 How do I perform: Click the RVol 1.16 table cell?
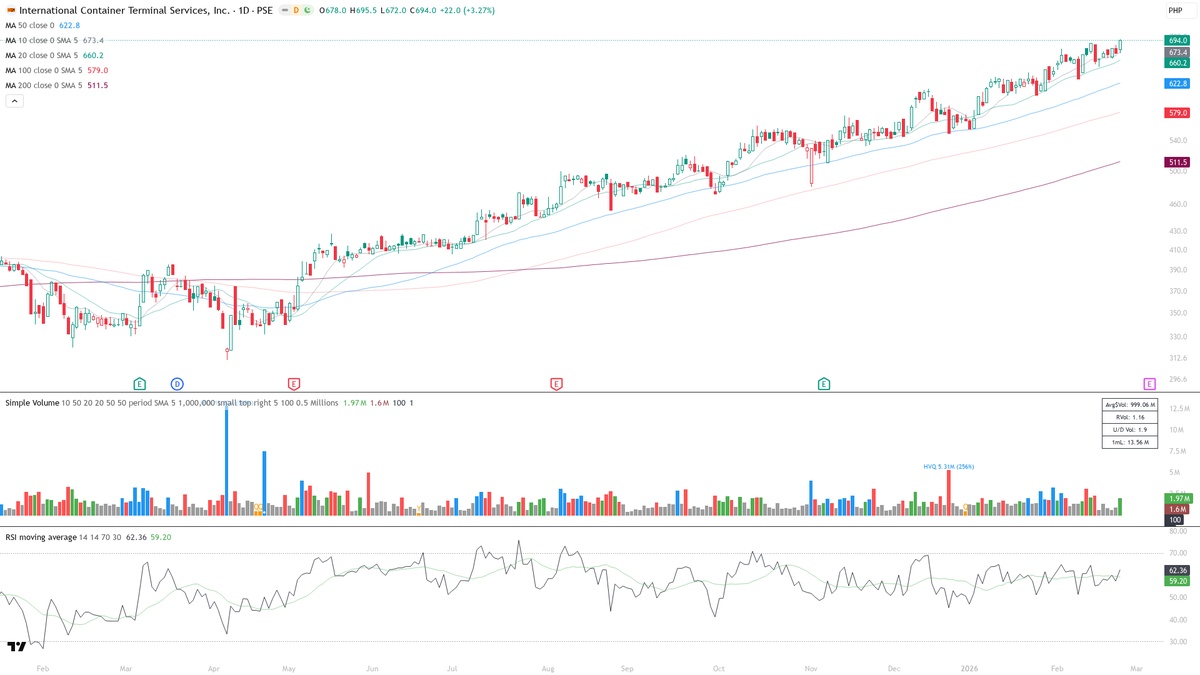[x=1130, y=417]
